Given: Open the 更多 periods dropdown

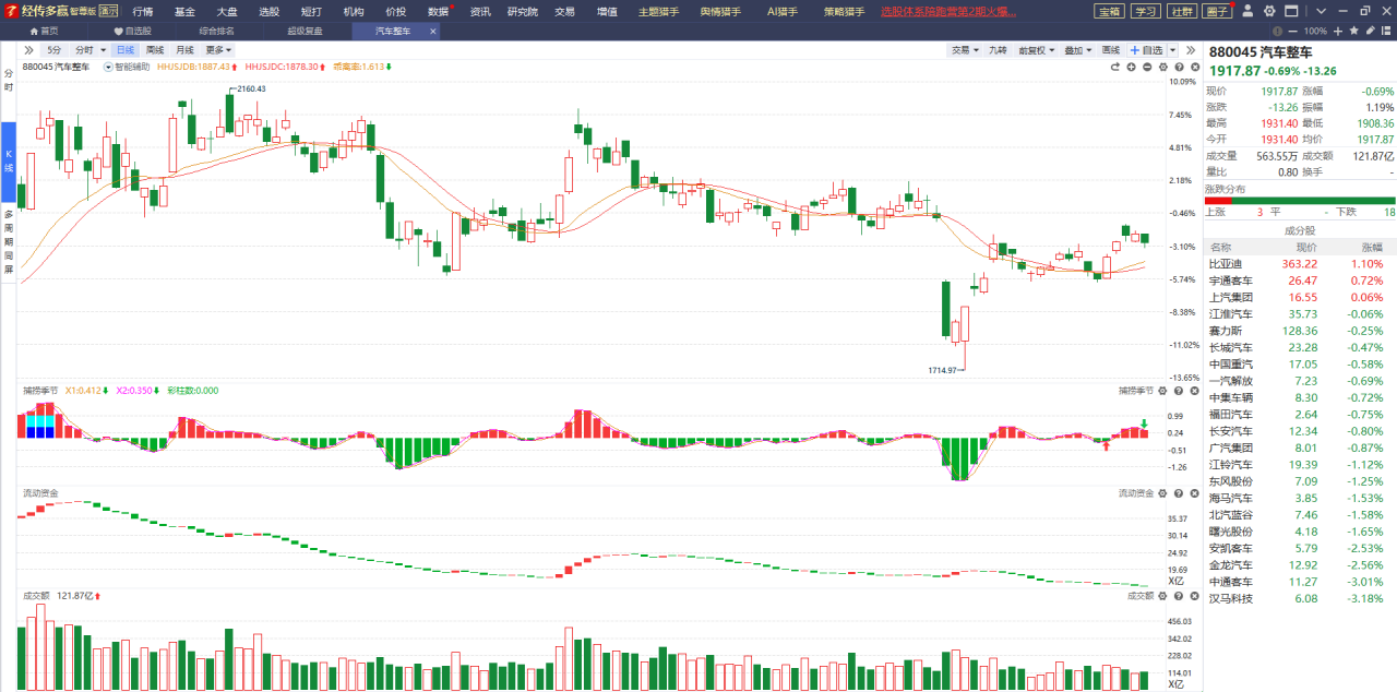Looking at the screenshot, I should [x=218, y=50].
